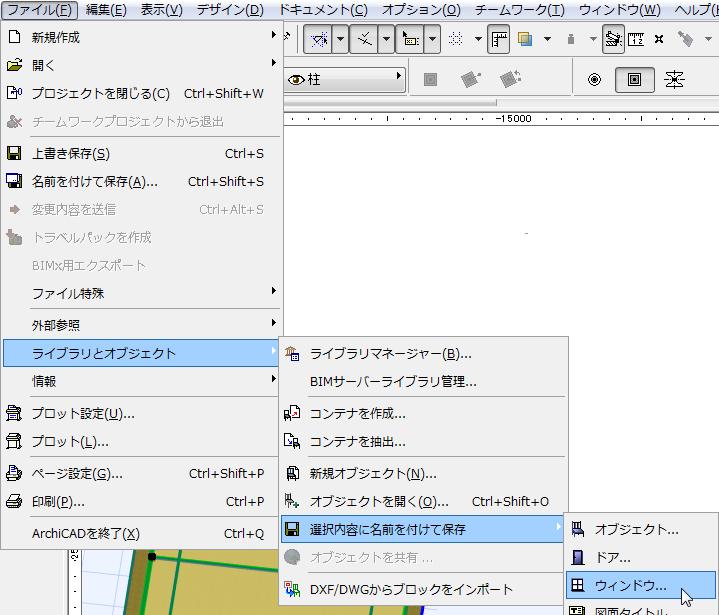Toggle the cursor coordinate input toolbar button
The image size is (719, 615).
pyautogui.click(x=410, y=39)
